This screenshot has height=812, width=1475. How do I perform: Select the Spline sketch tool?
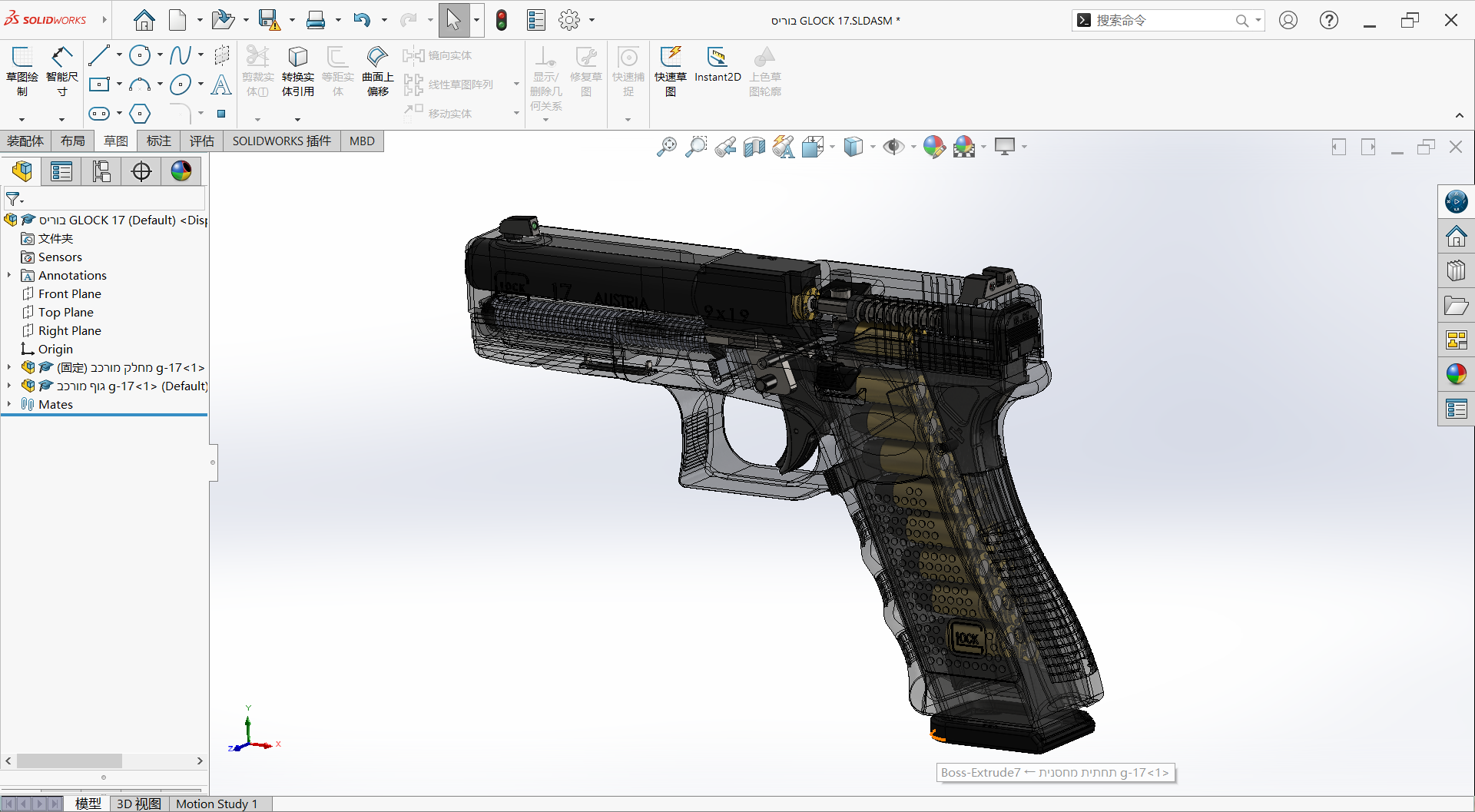coord(181,55)
